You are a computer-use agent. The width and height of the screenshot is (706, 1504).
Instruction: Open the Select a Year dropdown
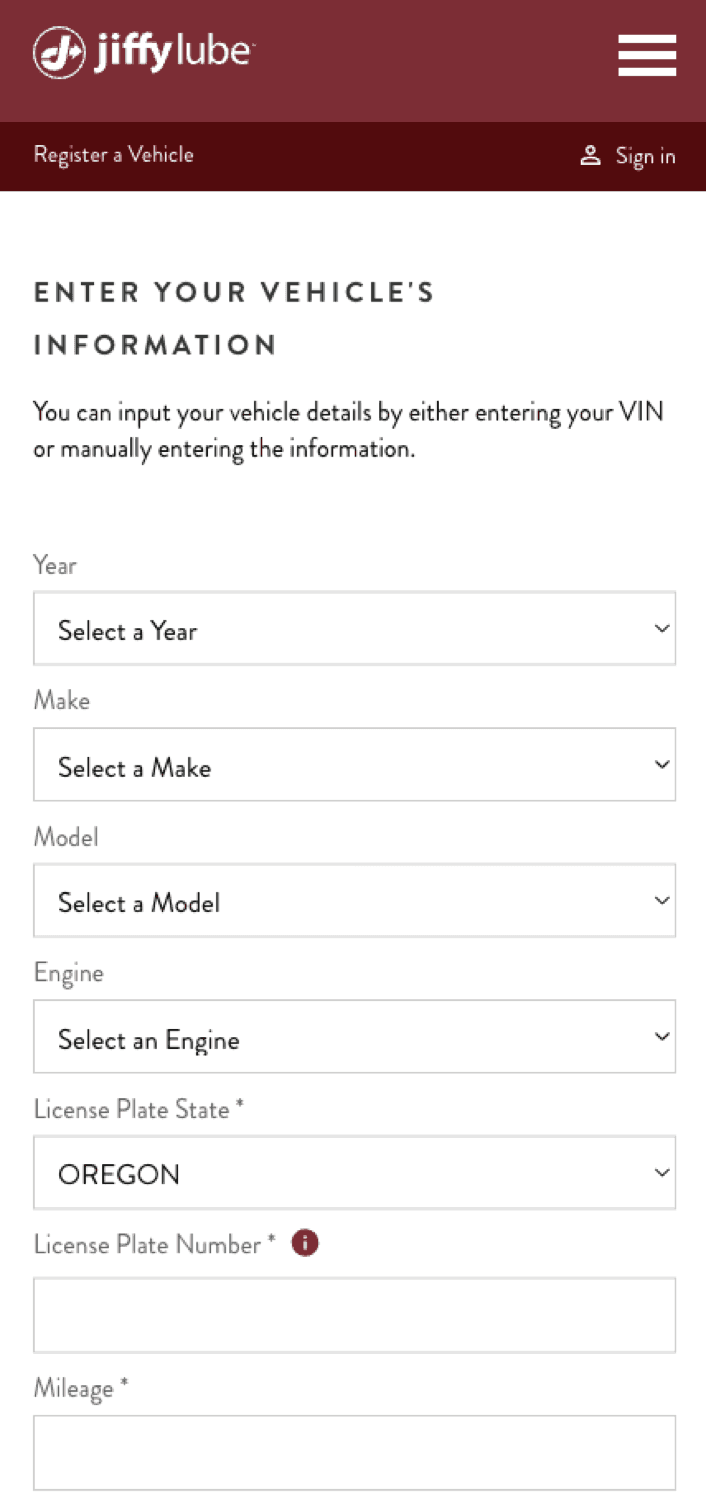click(x=354, y=629)
